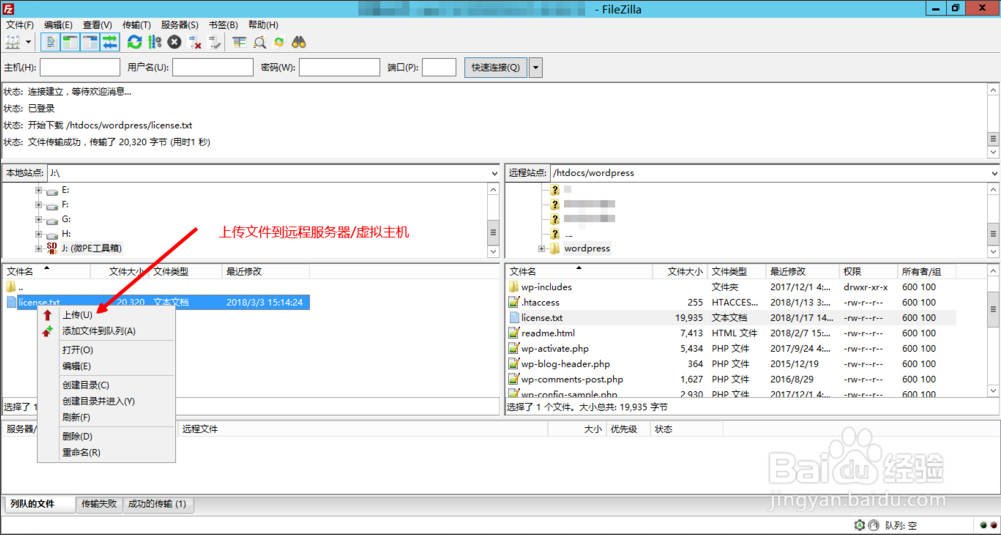Sort remote files by 权限 column

pos(868,272)
